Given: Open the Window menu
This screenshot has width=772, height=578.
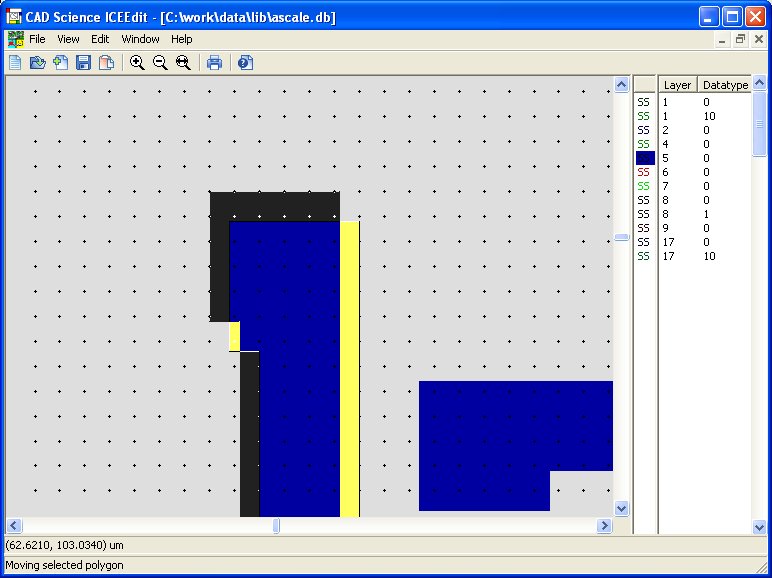Looking at the screenshot, I should (140, 39).
